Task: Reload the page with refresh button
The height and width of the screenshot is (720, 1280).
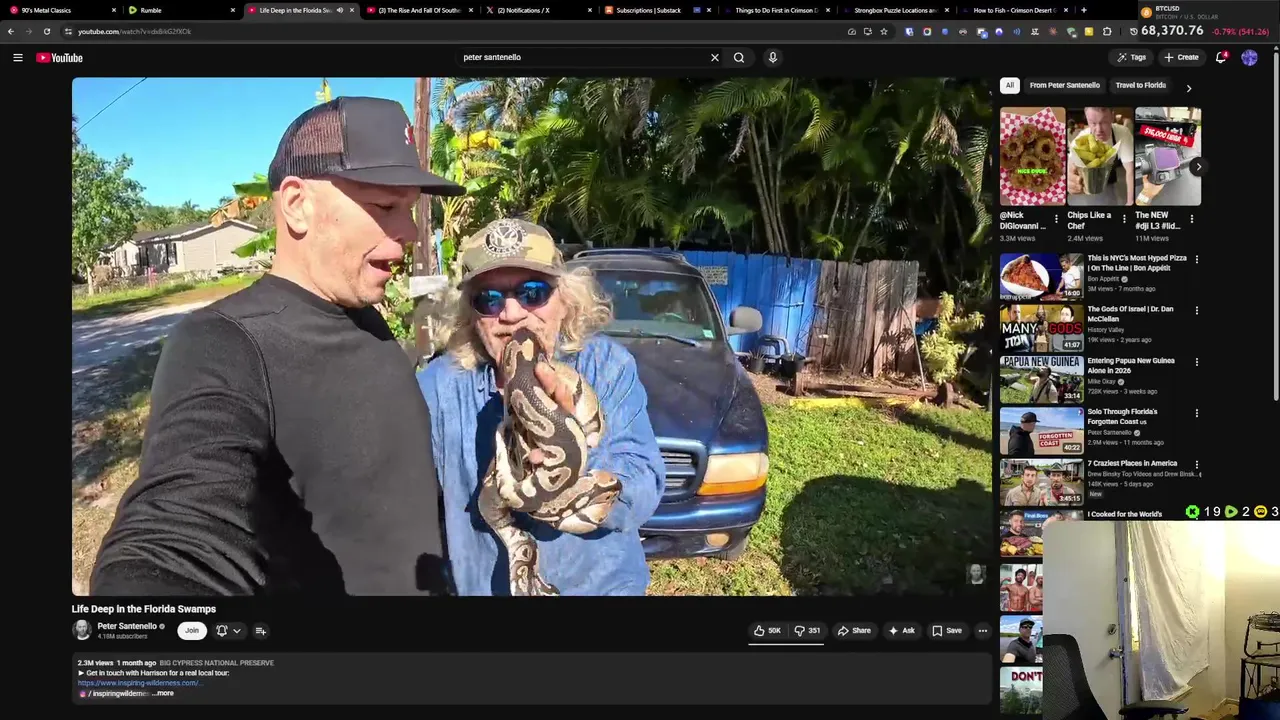Action: [46, 31]
